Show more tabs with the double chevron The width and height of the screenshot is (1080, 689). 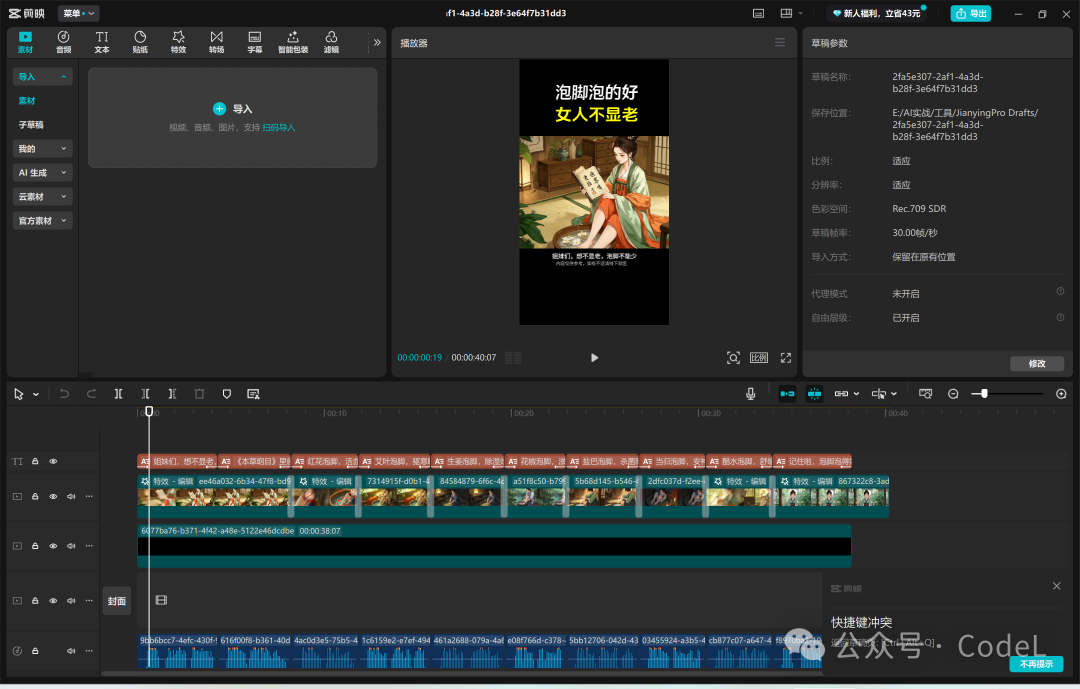(x=377, y=42)
